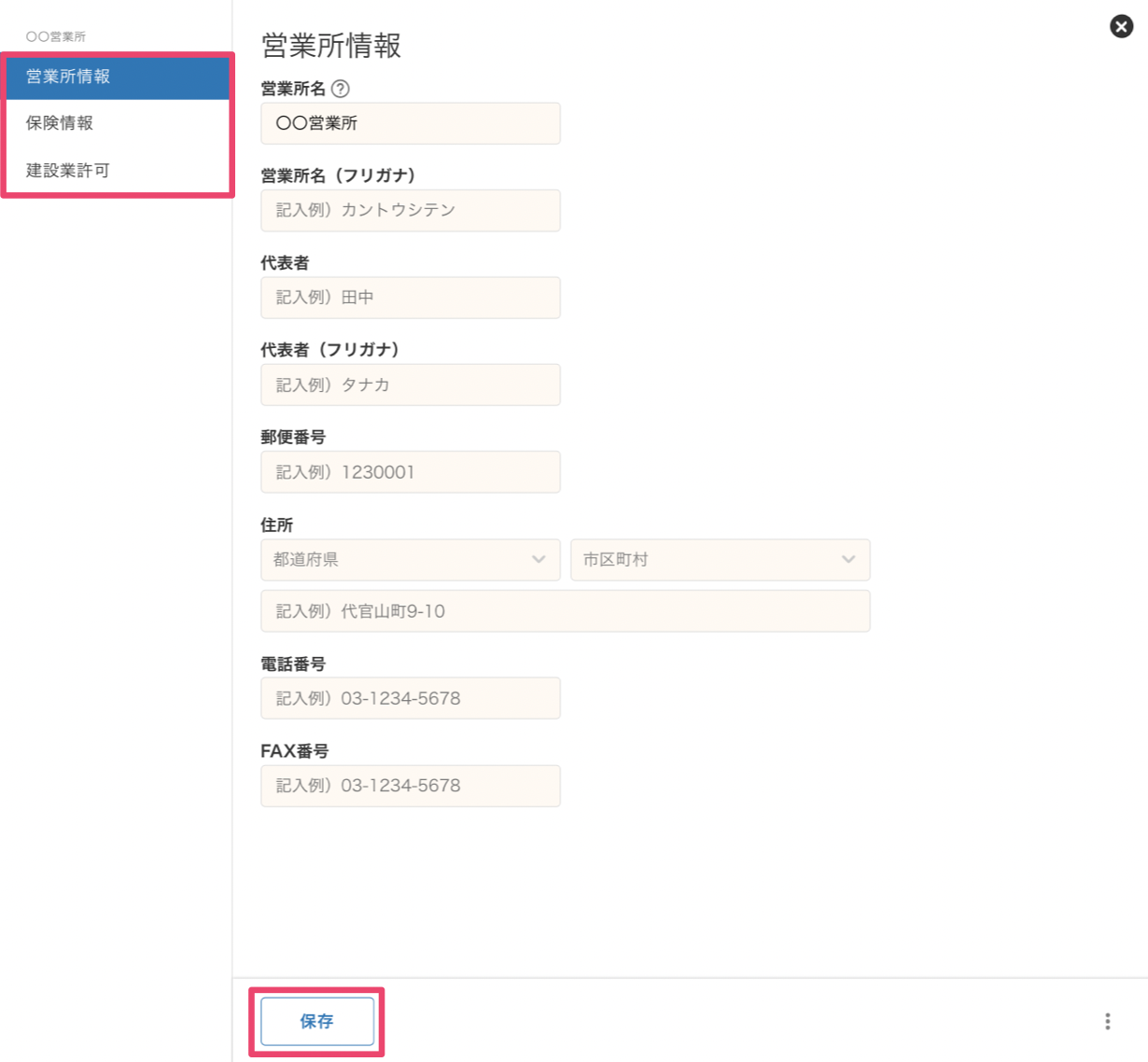Expand the 都道府県 dropdown
The height and width of the screenshot is (1062, 1148).
[410, 560]
